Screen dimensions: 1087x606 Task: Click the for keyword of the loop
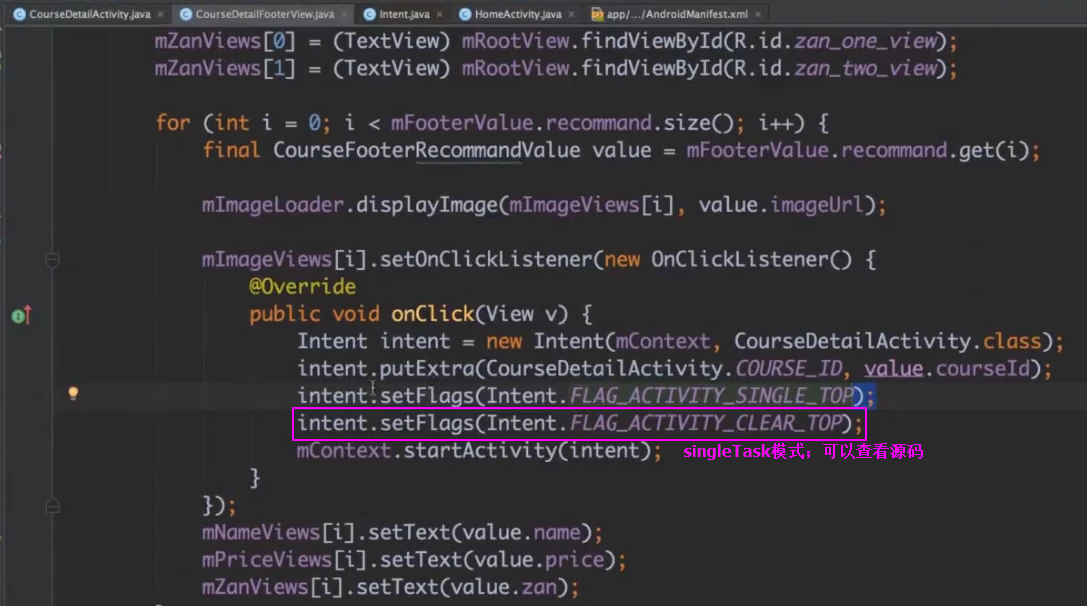click(173, 123)
